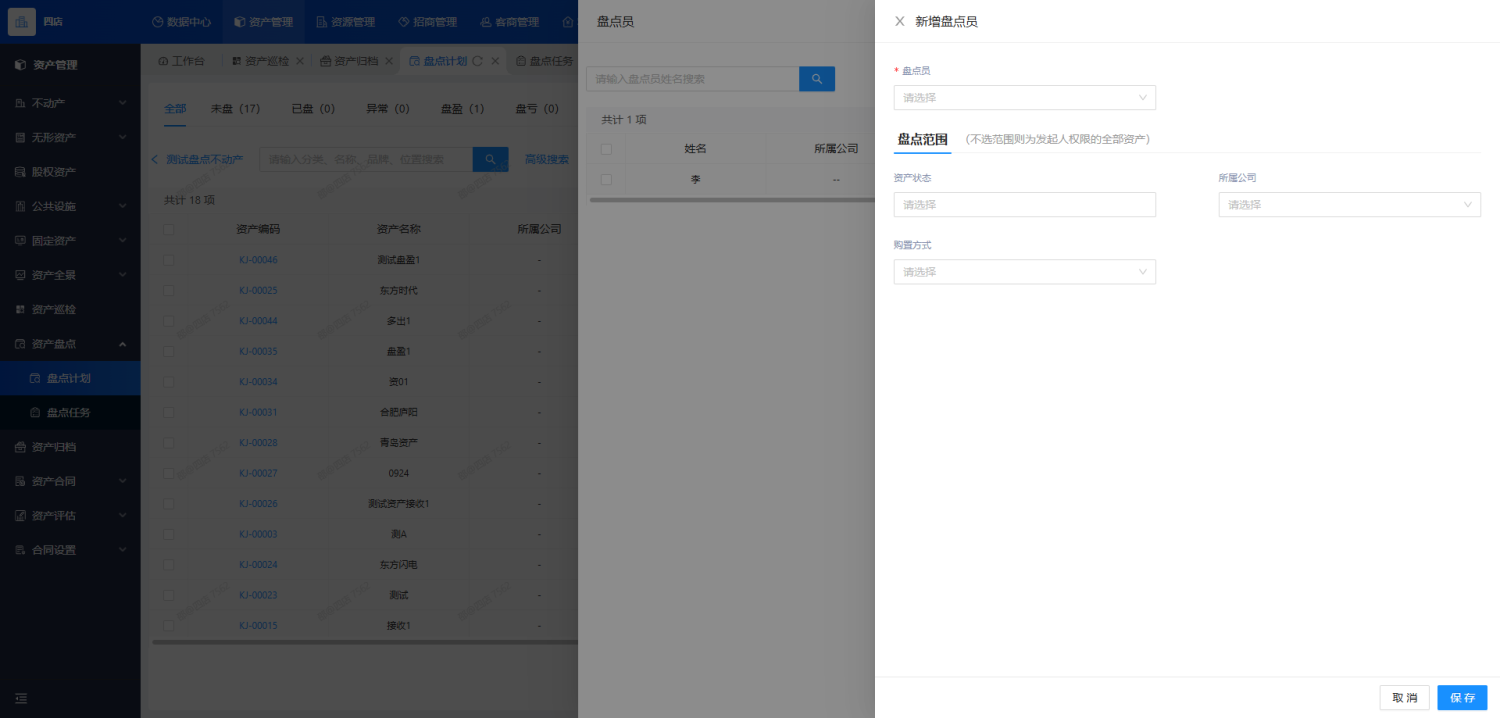
Task: Open asset code link KJ-00028
Action: point(258,443)
